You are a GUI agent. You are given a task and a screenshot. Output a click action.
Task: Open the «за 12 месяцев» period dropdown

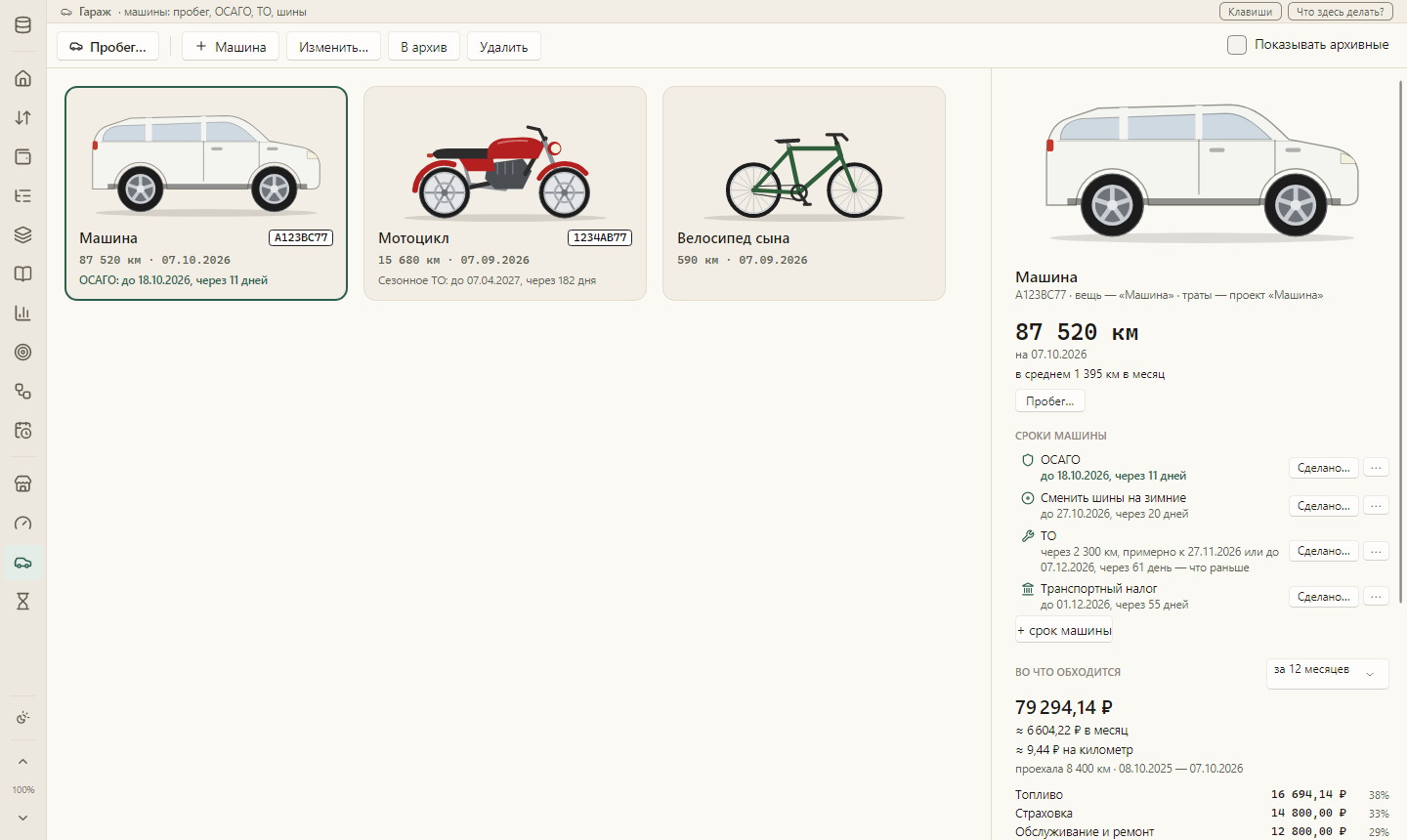click(1327, 673)
